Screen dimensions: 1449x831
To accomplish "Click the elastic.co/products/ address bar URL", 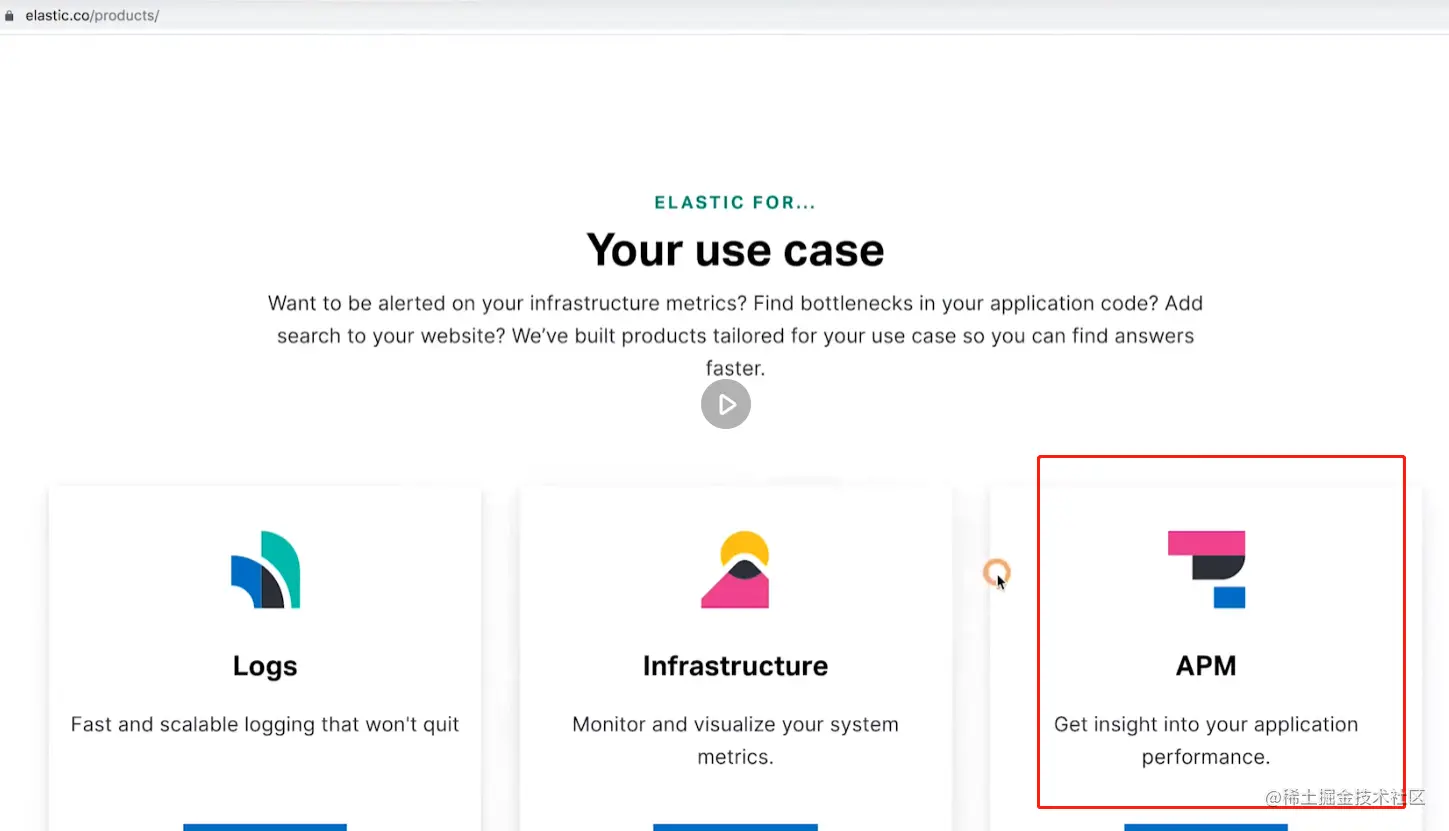I will (x=92, y=16).
